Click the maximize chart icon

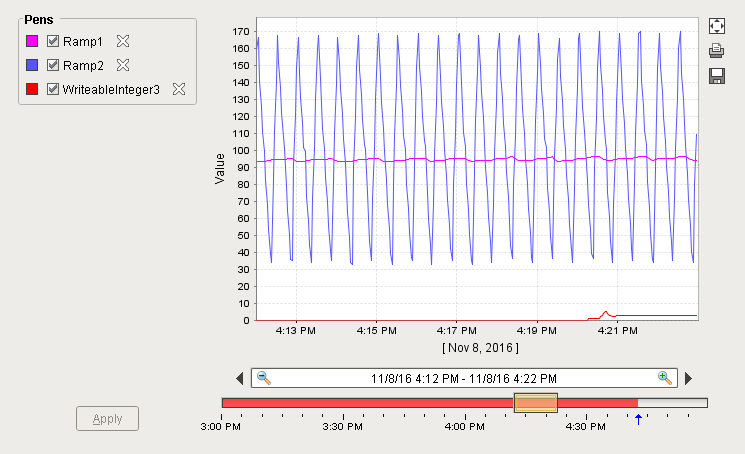coord(716,26)
